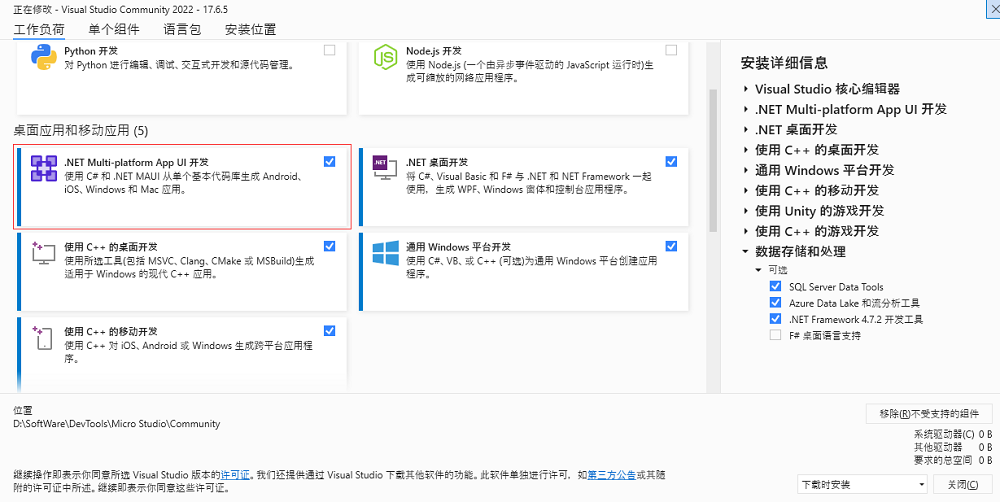Click the 关闭(C) button

[x=962, y=484]
